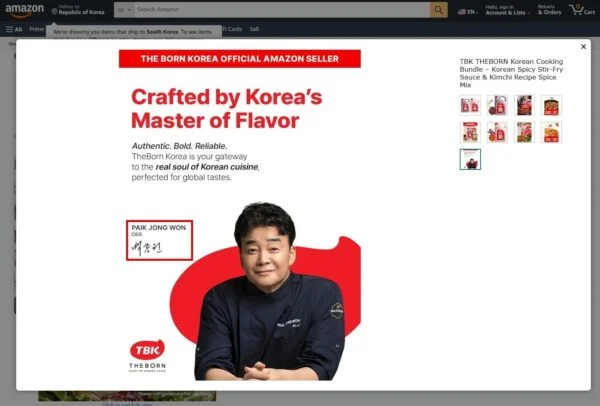Viewport: 600px width, 406px height.
Task: View second-row thumbnail with green vegetables and kimchi
Action: click(x=524, y=132)
